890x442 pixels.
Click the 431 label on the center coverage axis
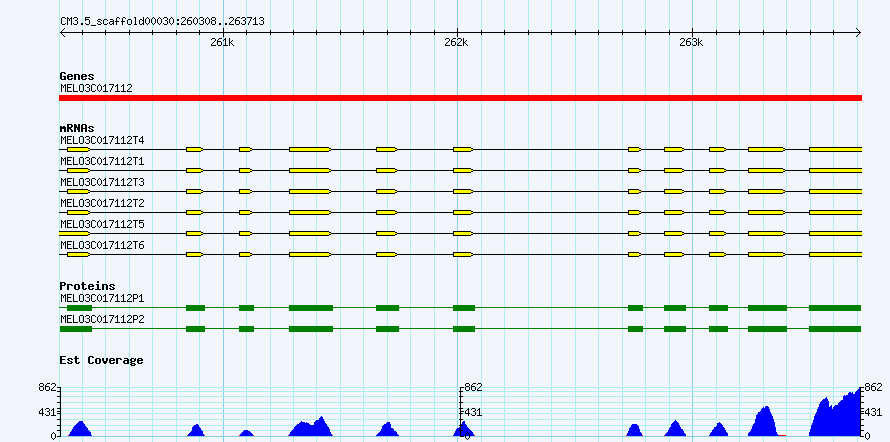(473, 412)
